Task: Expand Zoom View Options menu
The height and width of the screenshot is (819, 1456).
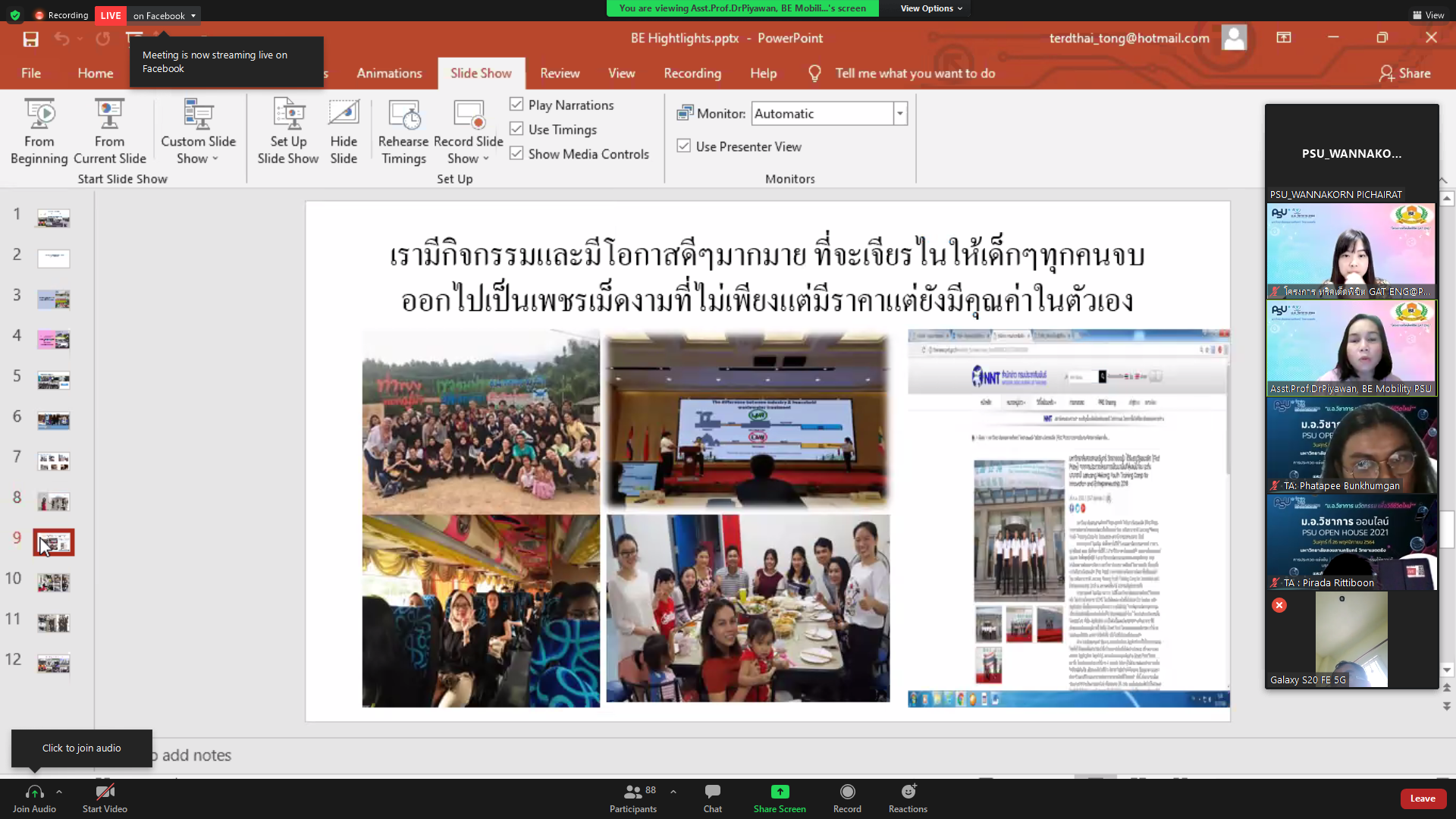Action: [931, 8]
